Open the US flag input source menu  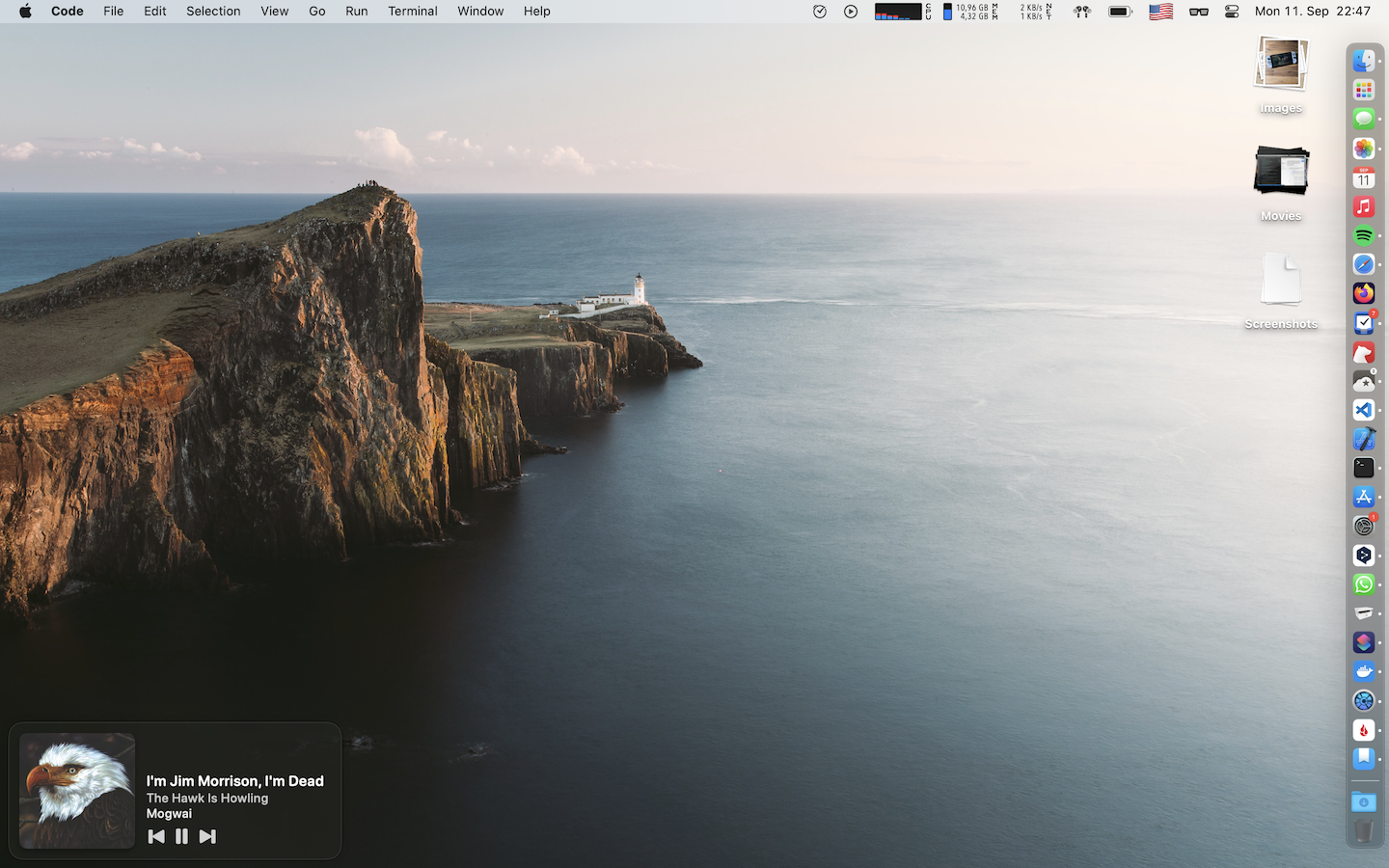(x=1160, y=11)
